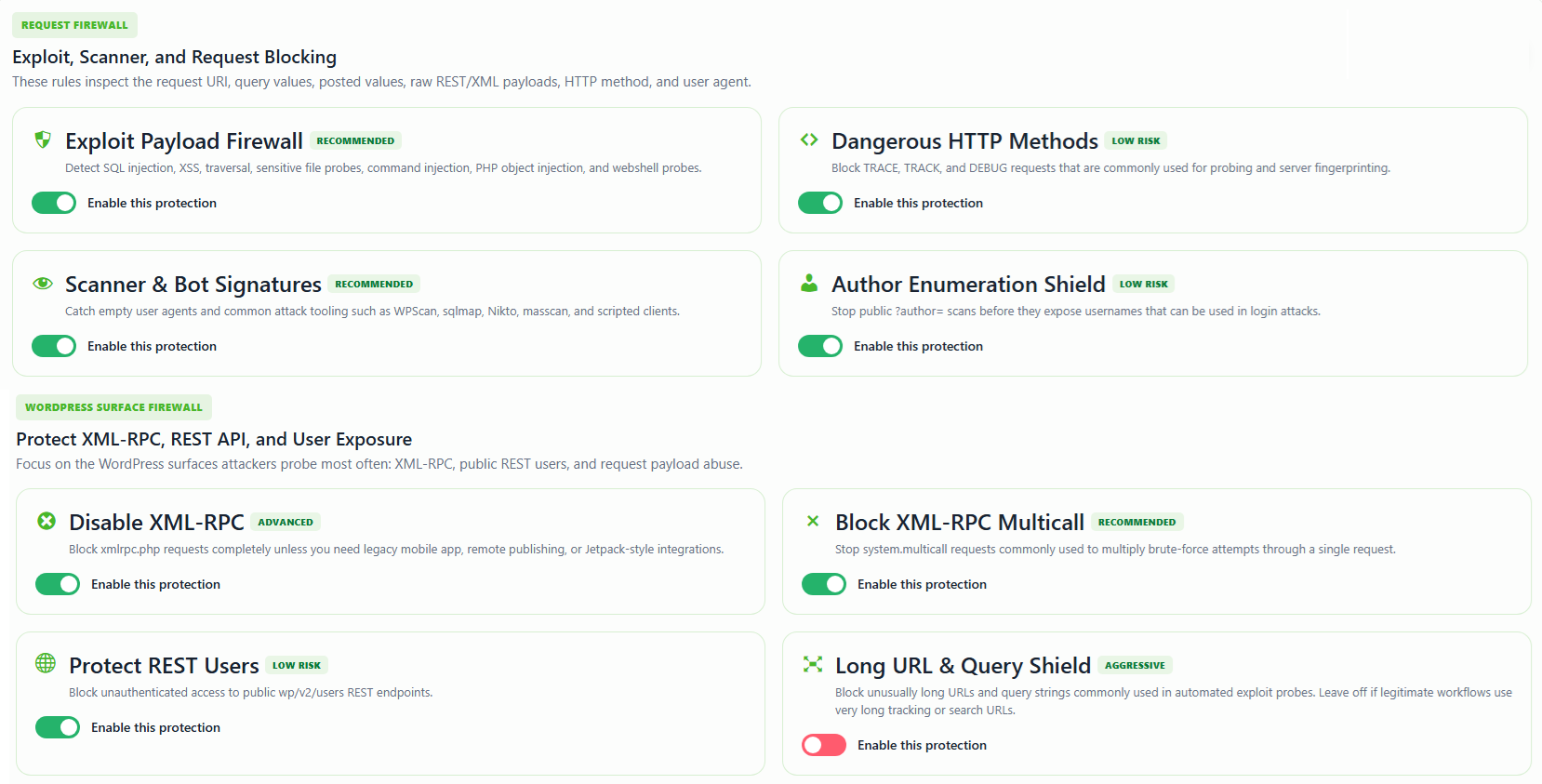Switch off Block XML-RPC Multicall toggle
Image resolution: width=1542 pixels, height=784 pixels.
[x=824, y=584]
